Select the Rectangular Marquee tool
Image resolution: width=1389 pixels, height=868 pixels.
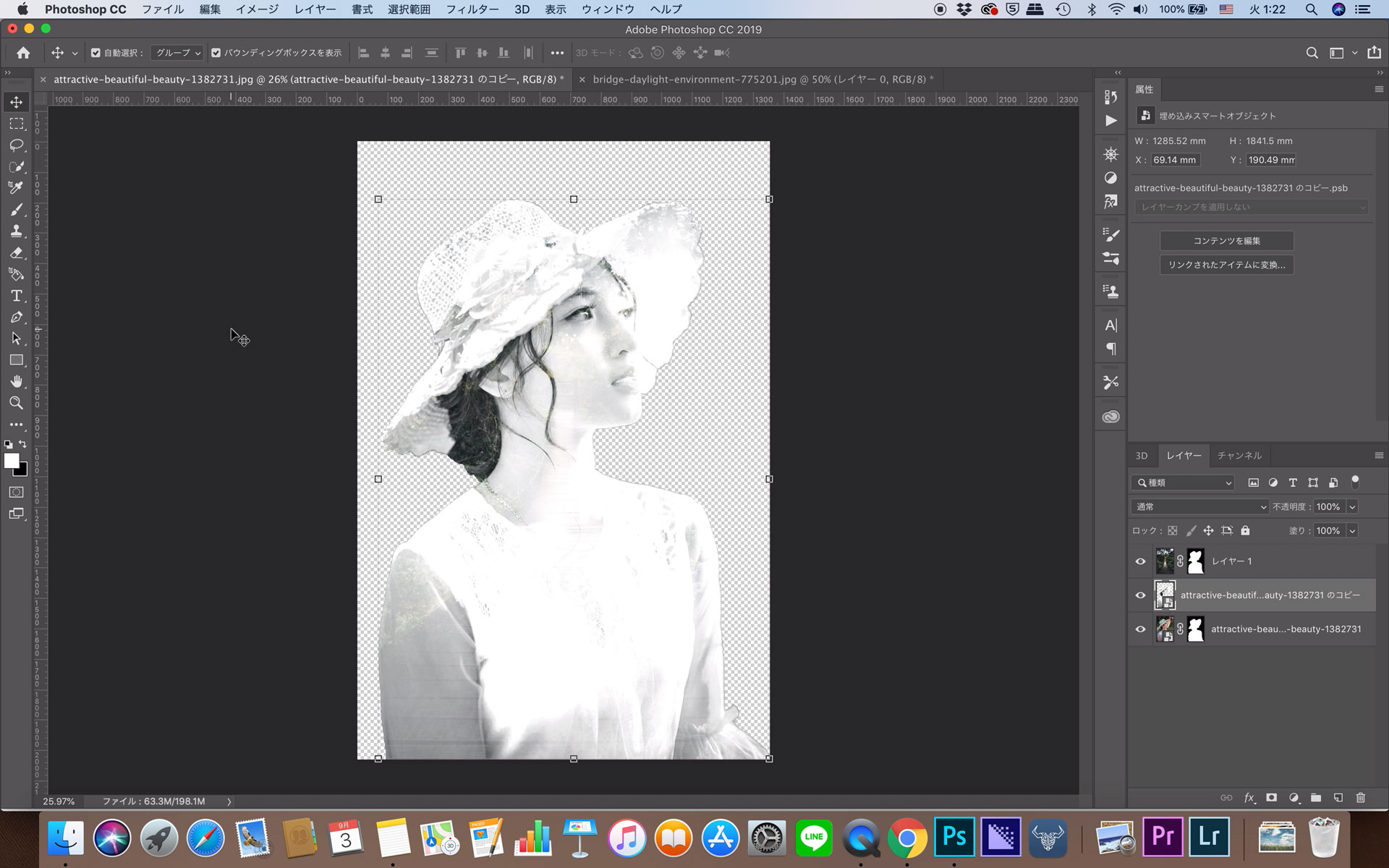tap(16, 124)
